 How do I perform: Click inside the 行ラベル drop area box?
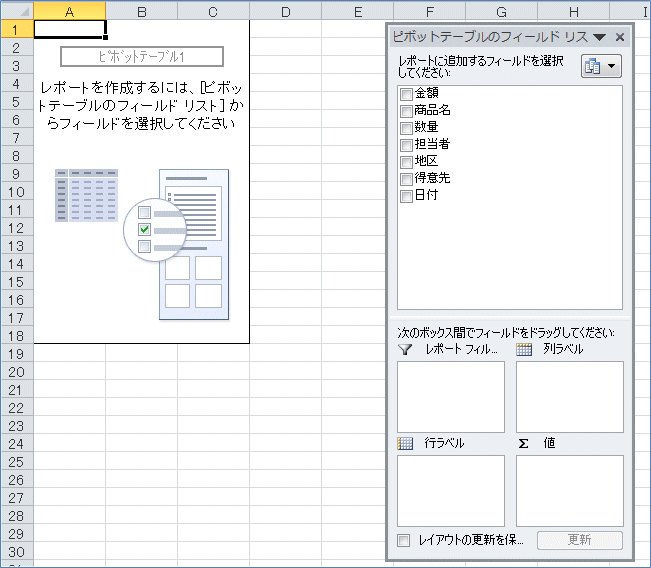451,490
